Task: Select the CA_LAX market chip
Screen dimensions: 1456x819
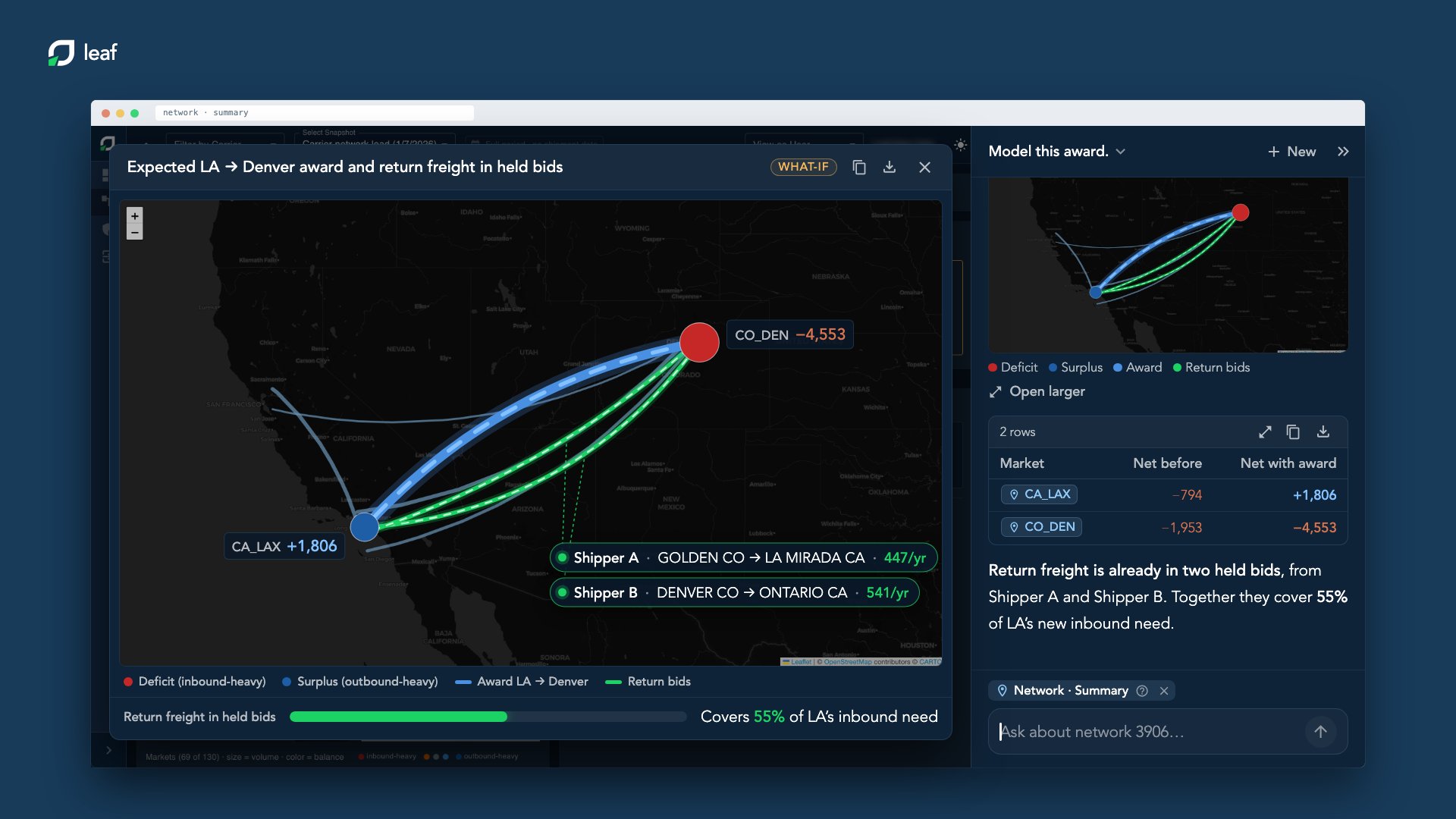Action: 1039,494
